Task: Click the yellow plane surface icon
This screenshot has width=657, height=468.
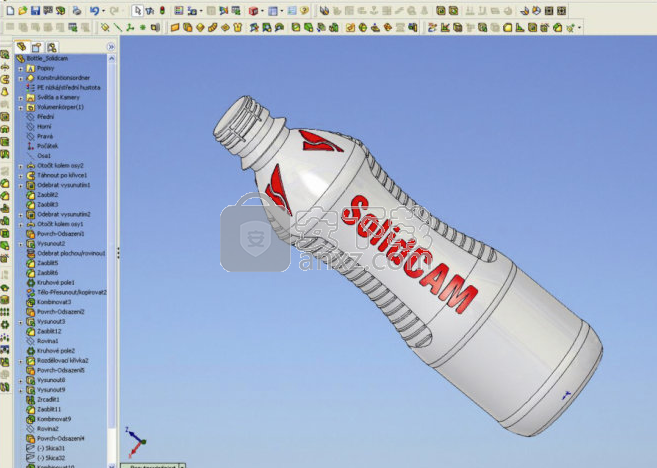Action: coord(175,28)
